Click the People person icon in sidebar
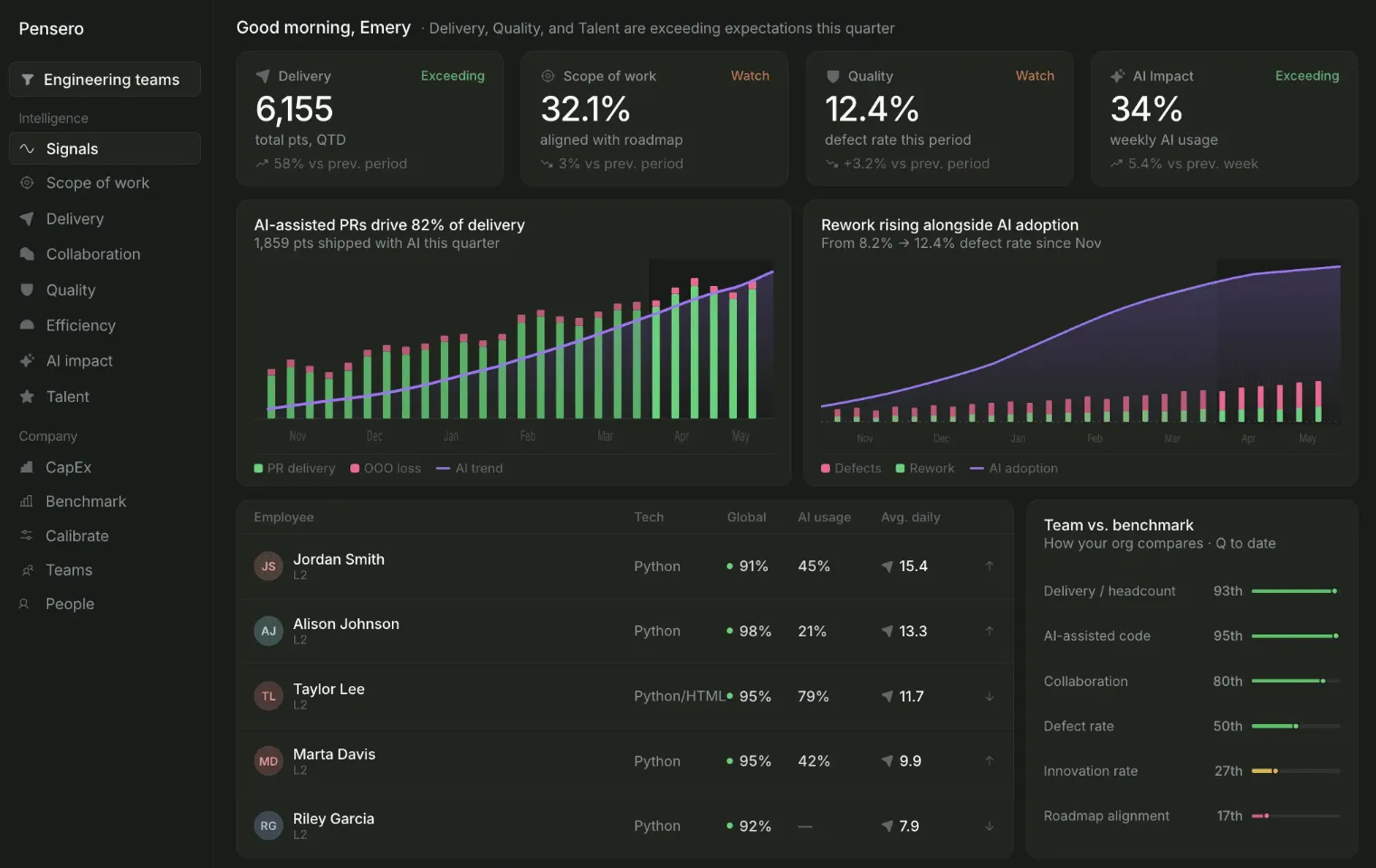This screenshot has height=868, width=1376. [x=24, y=604]
